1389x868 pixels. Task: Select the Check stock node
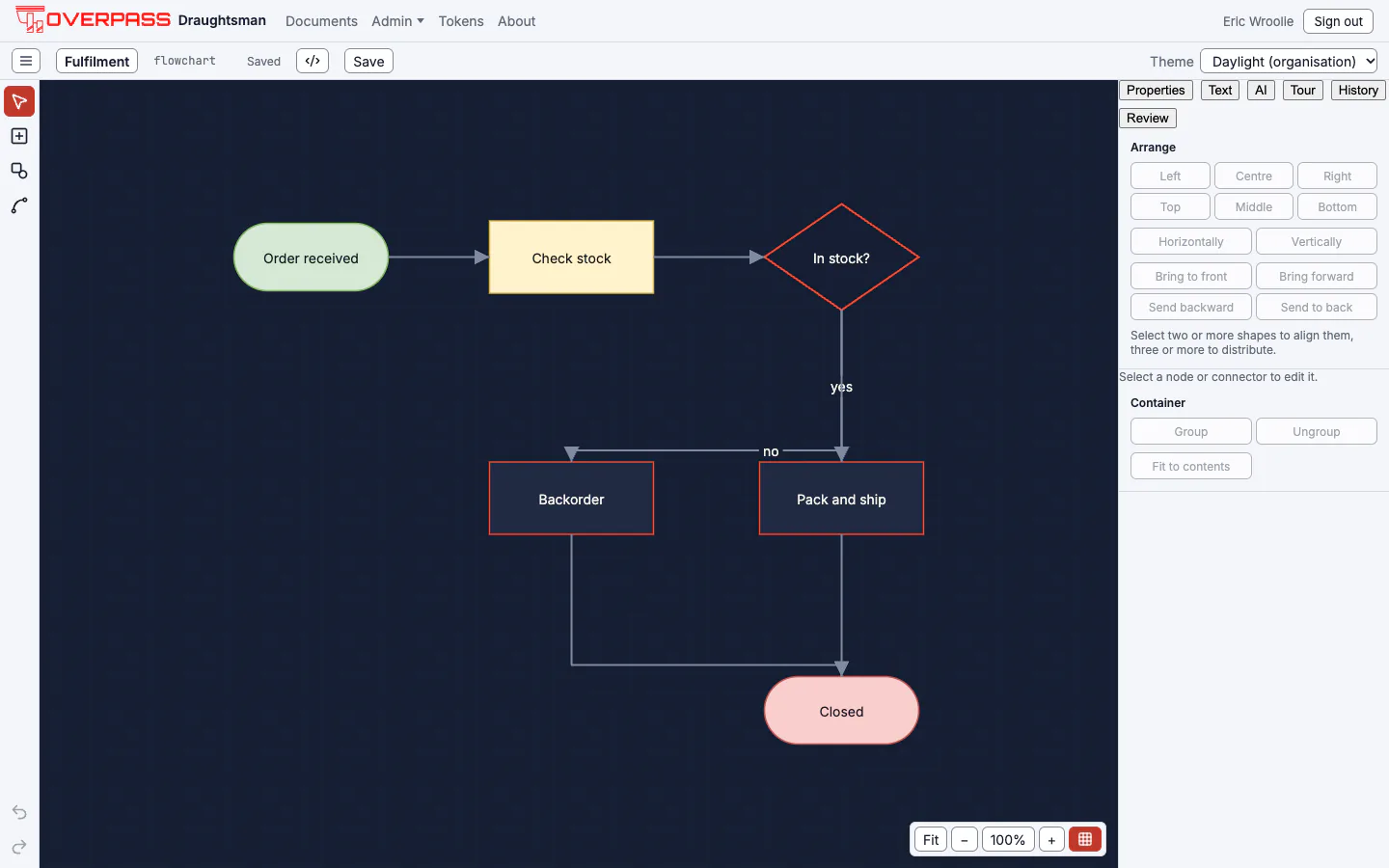571,258
